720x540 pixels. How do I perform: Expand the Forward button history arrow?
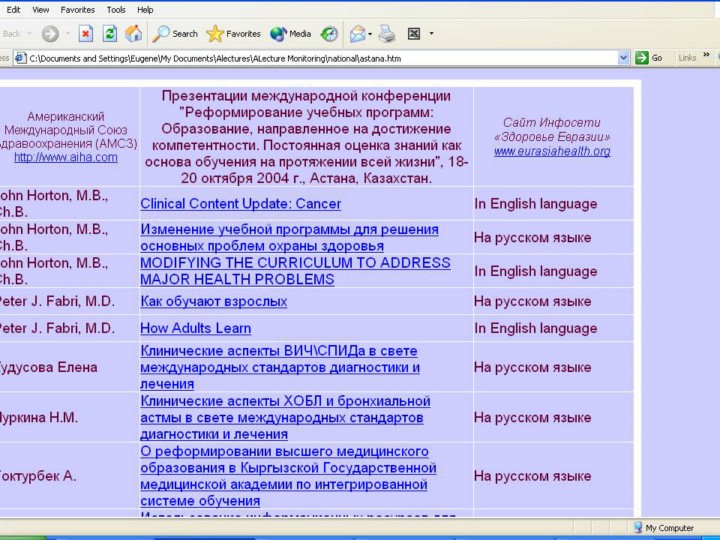point(68,33)
